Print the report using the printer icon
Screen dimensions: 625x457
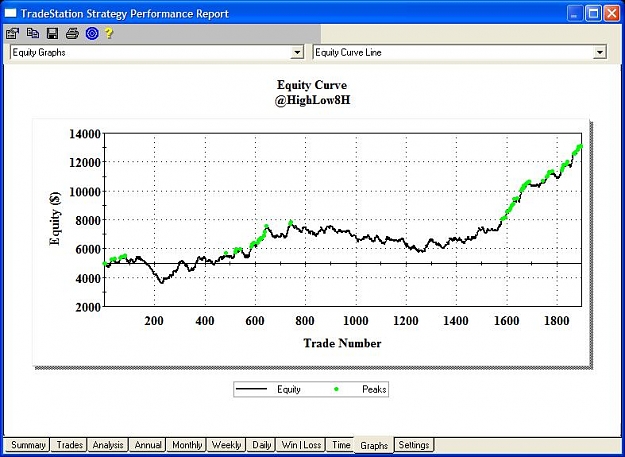[x=72, y=33]
